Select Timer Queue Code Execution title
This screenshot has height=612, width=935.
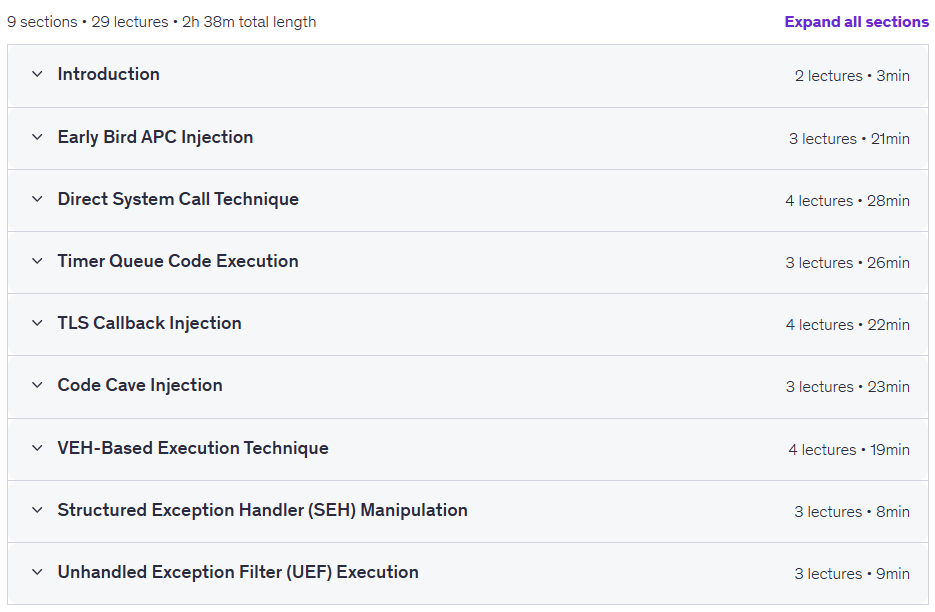tap(178, 261)
